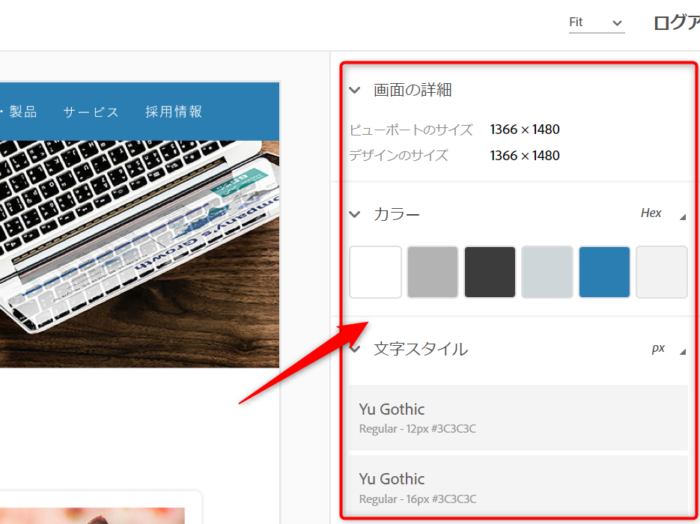
Task: Select the medium gray color swatch
Action: [x=432, y=272]
